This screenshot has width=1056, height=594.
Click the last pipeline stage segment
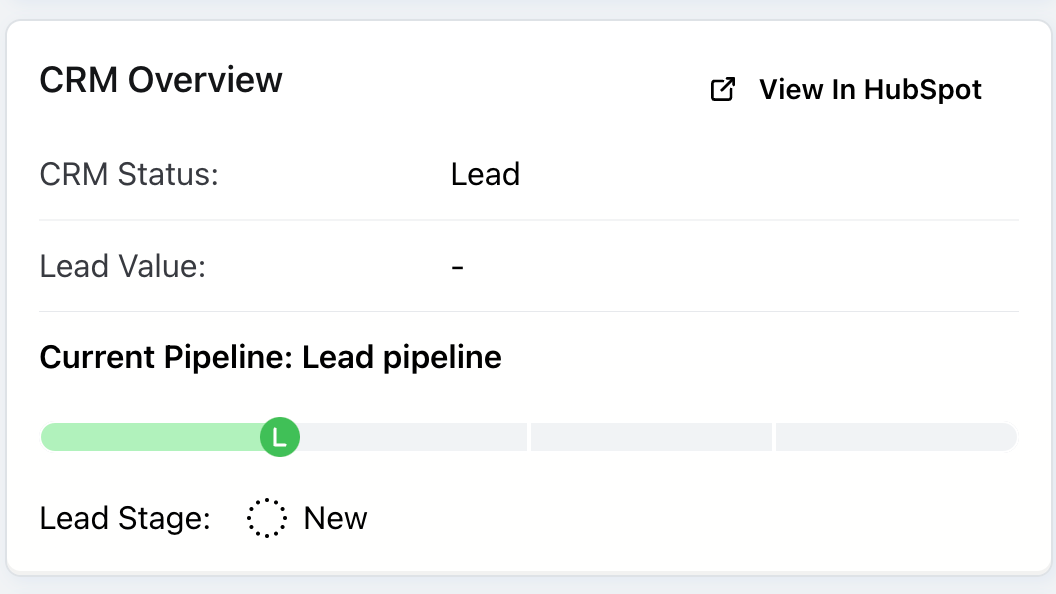point(895,437)
